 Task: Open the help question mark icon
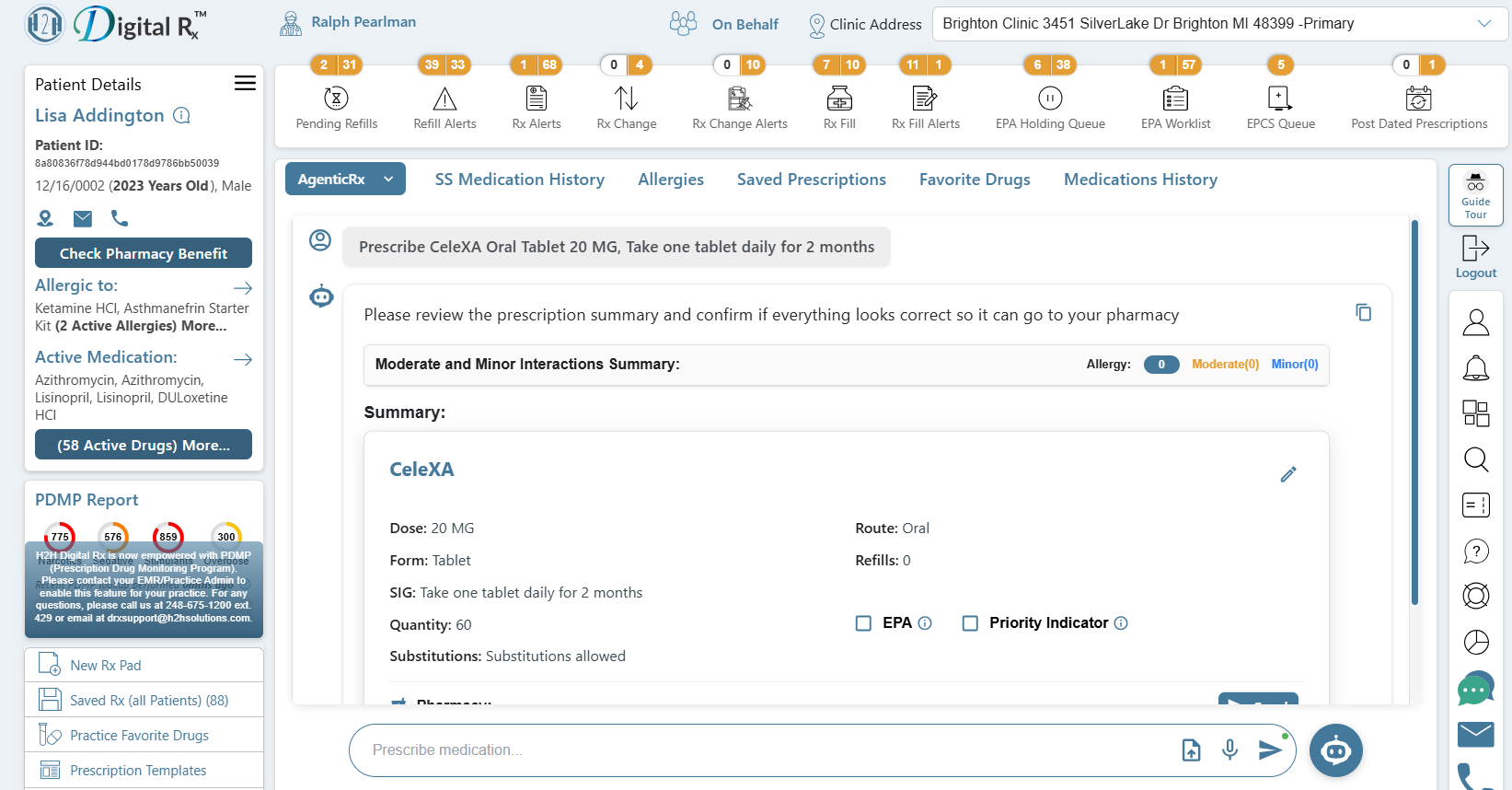(1476, 551)
